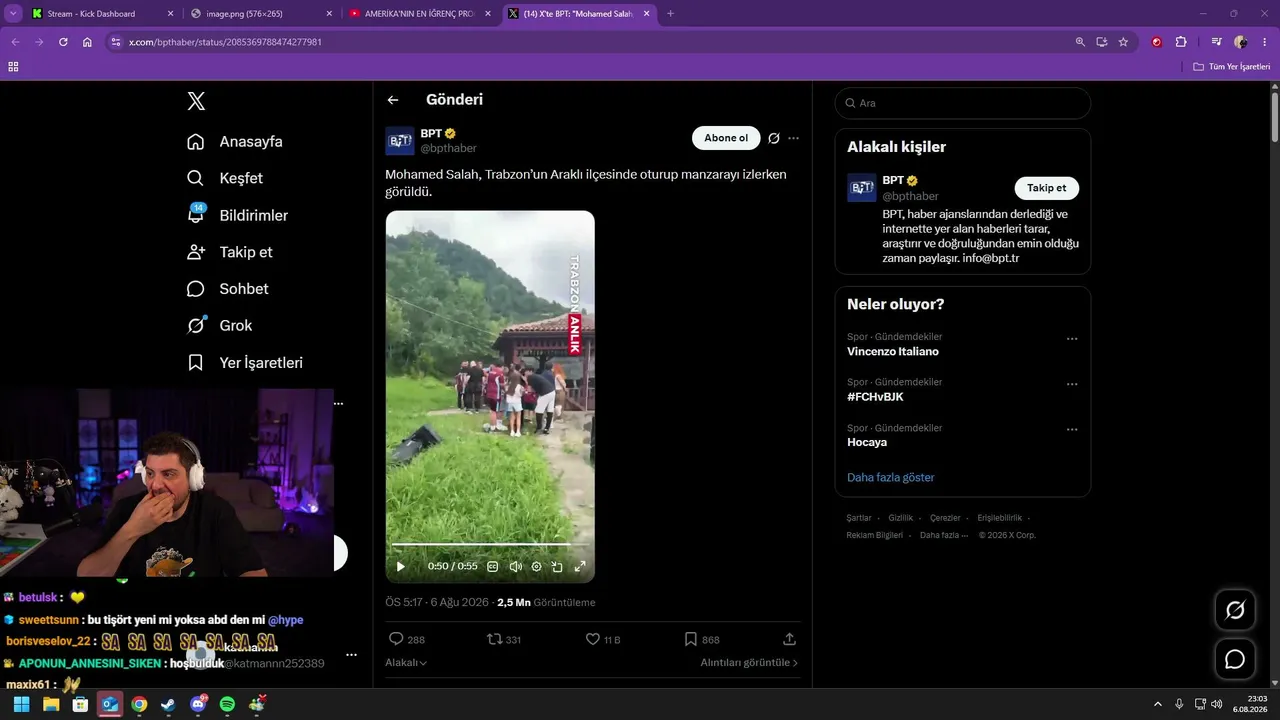Open the post's three-dot more menu
1280x720 pixels.
pyautogui.click(x=793, y=138)
